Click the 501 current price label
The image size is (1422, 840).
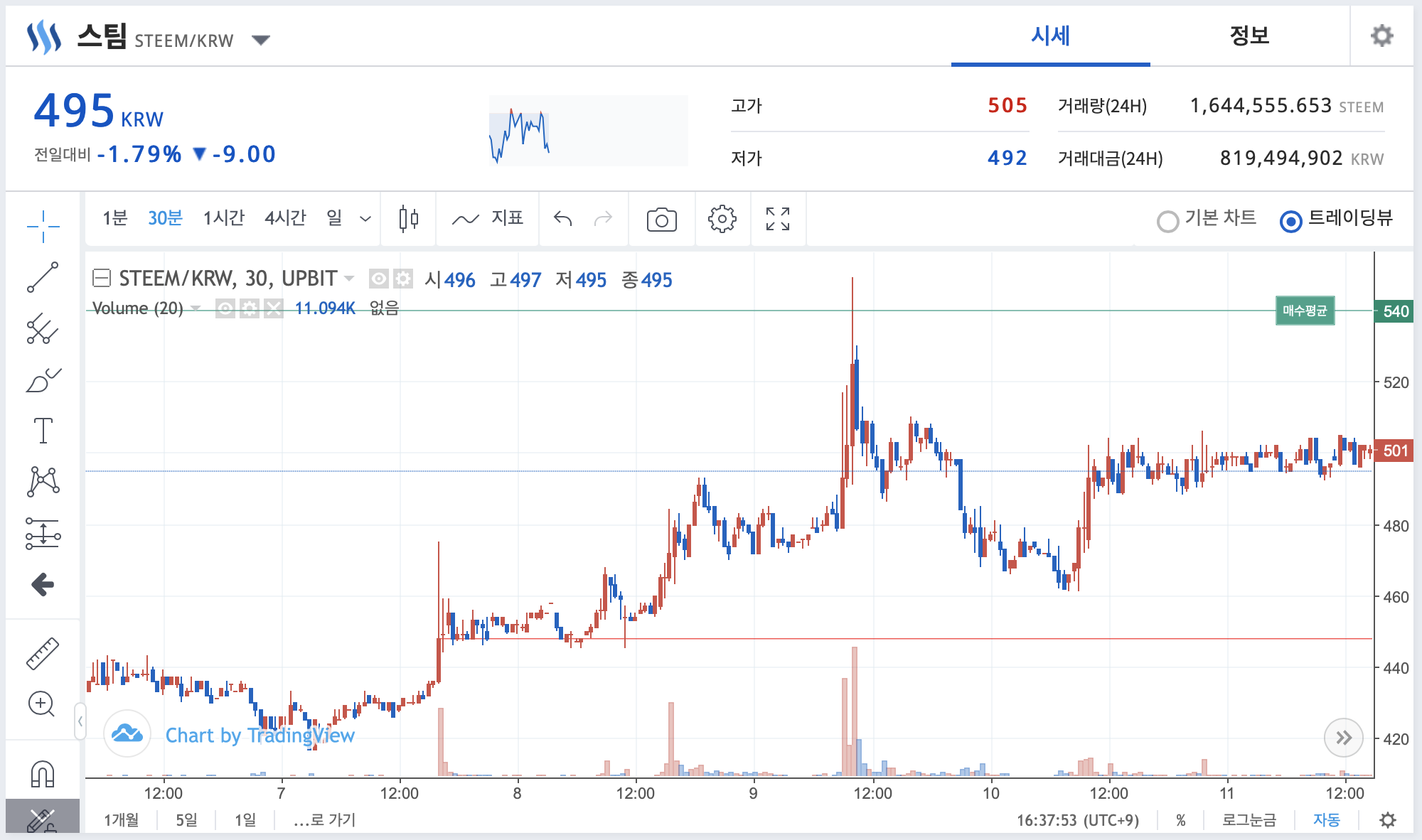[x=1394, y=451]
